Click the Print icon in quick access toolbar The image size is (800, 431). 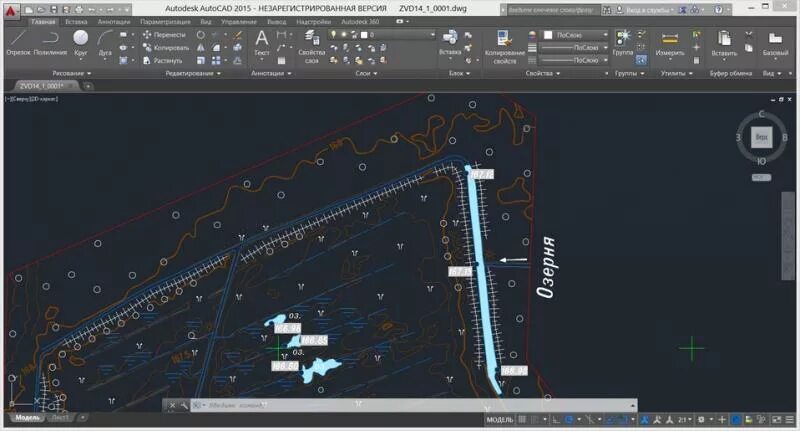click(79, 10)
